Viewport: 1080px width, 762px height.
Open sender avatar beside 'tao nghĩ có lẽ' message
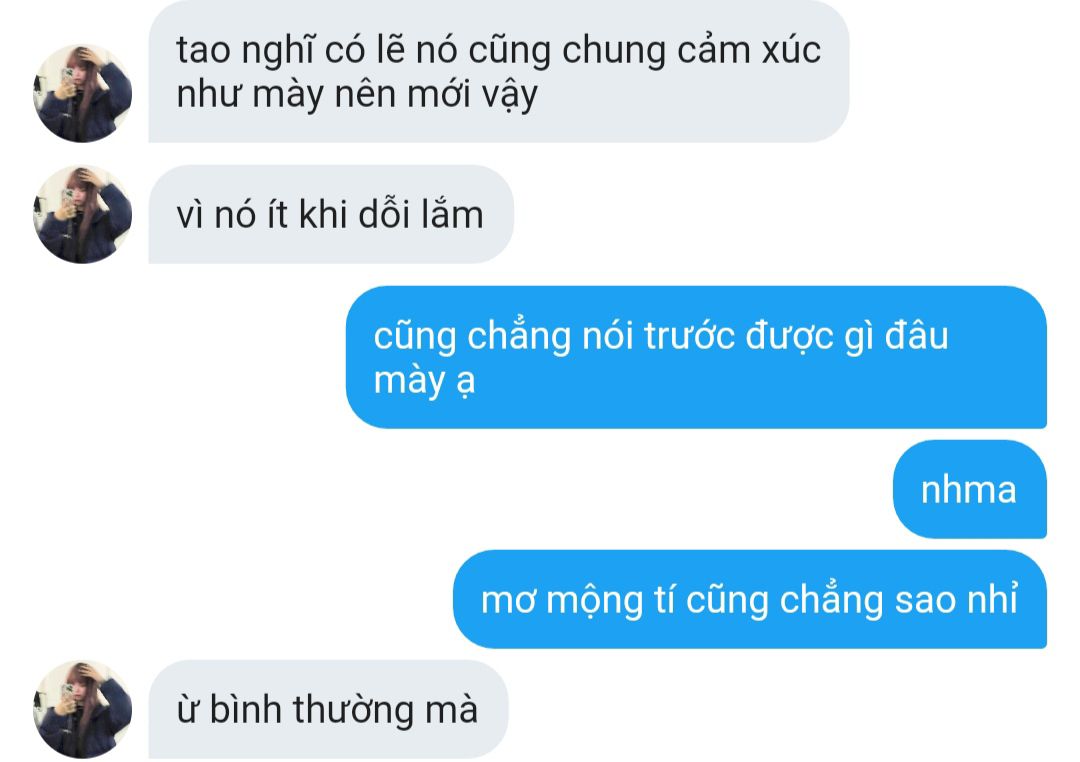(x=83, y=93)
